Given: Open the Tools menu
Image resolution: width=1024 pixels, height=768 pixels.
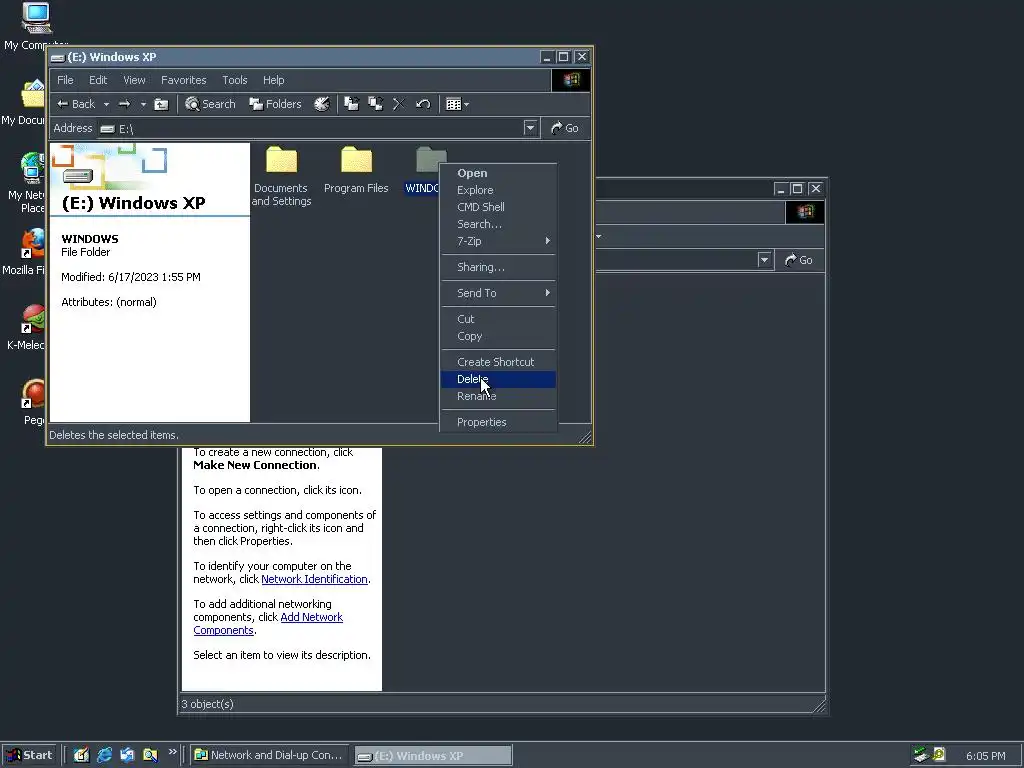Looking at the screenshot, I should [x=234, y=80].
